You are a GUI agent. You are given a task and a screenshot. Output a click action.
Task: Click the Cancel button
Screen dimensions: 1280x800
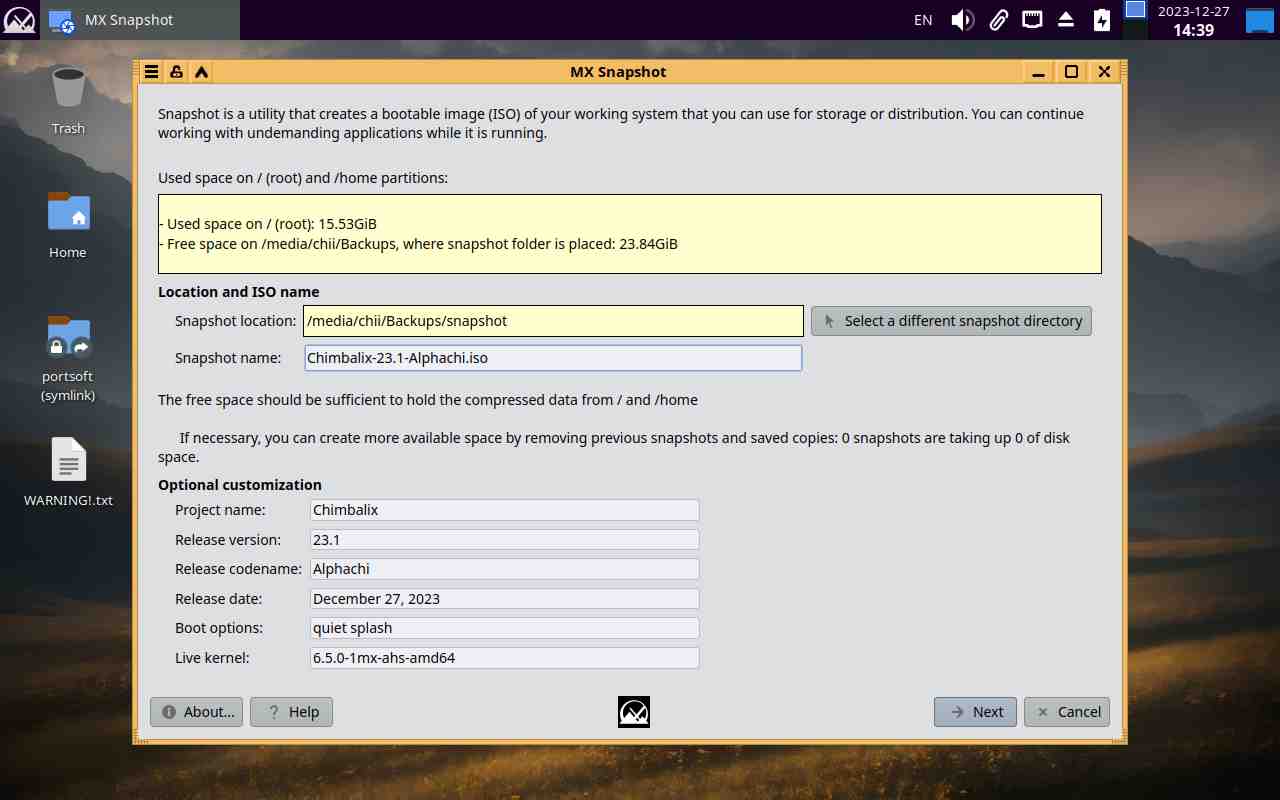pos(1067,712)
